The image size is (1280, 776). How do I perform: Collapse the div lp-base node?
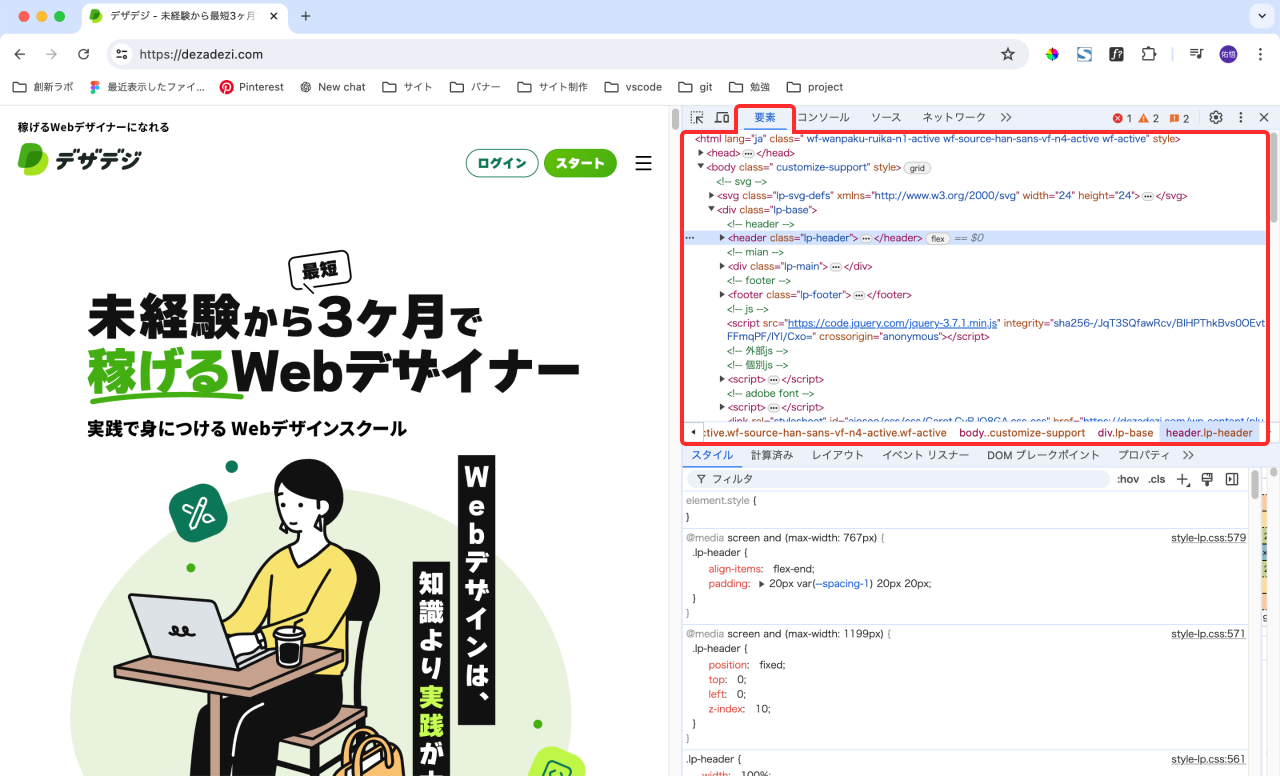712,210
